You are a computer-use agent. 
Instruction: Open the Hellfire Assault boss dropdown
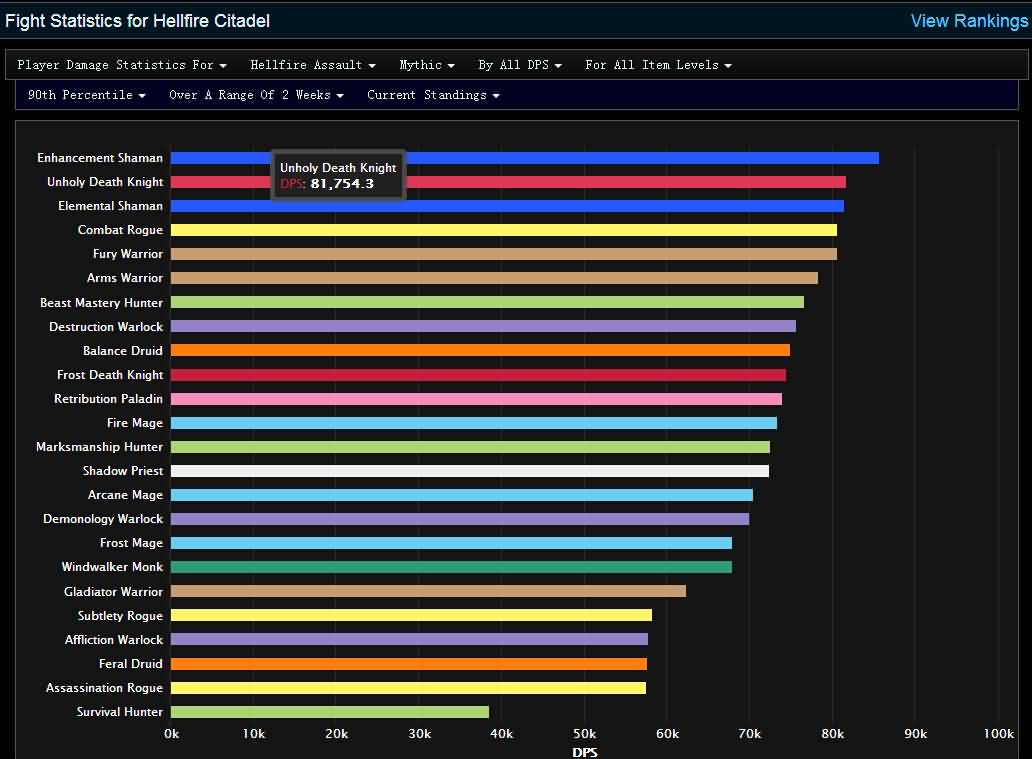click(x=313, y=65)
